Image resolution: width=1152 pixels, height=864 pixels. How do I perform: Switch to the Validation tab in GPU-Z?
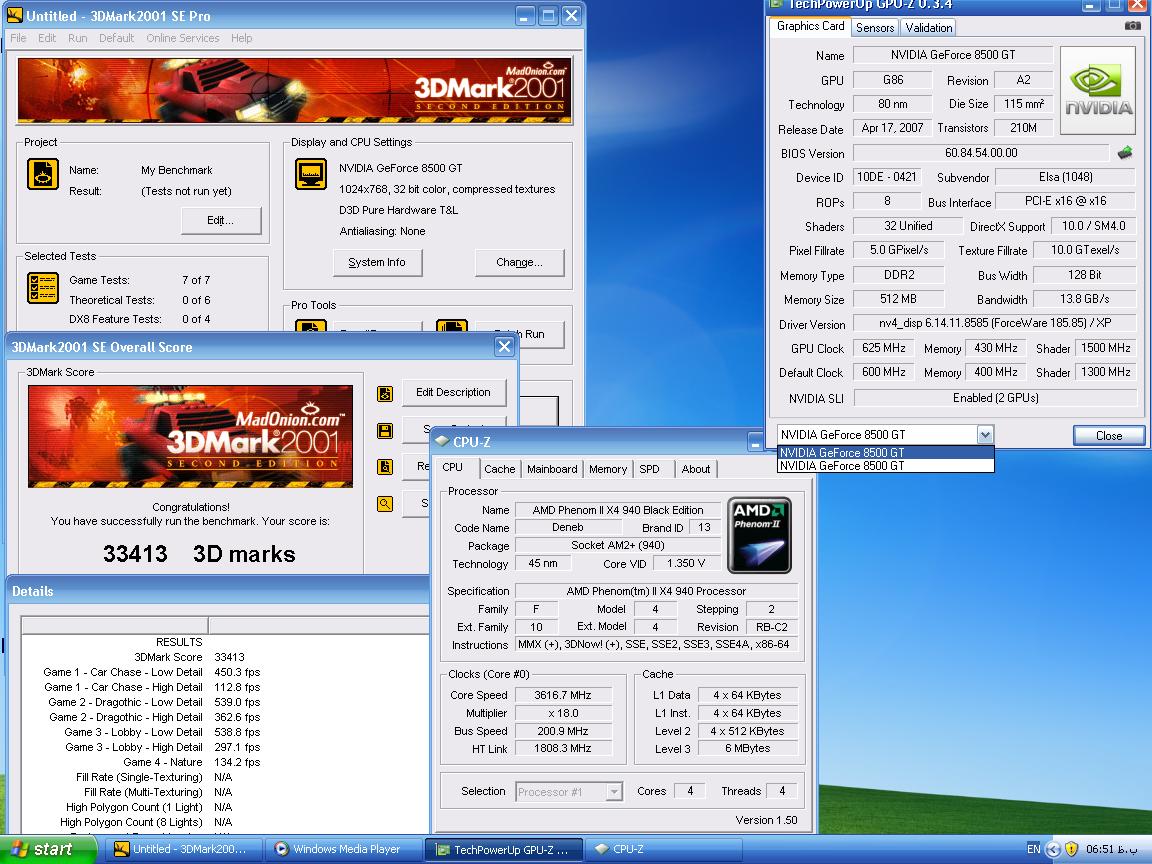click(929, 28)
